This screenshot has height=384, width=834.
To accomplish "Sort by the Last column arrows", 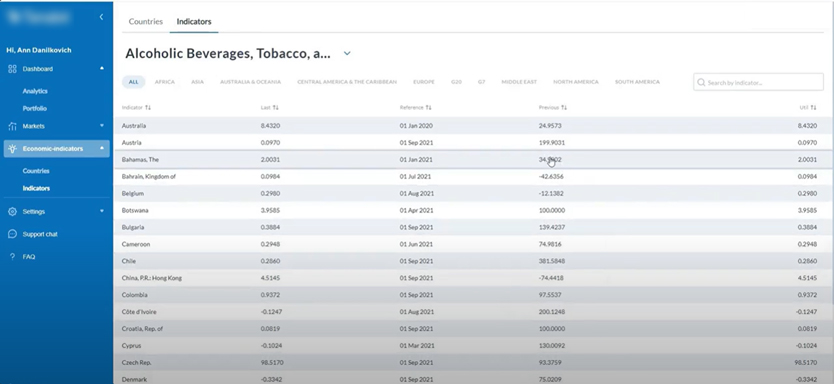I will click(276, 107).
